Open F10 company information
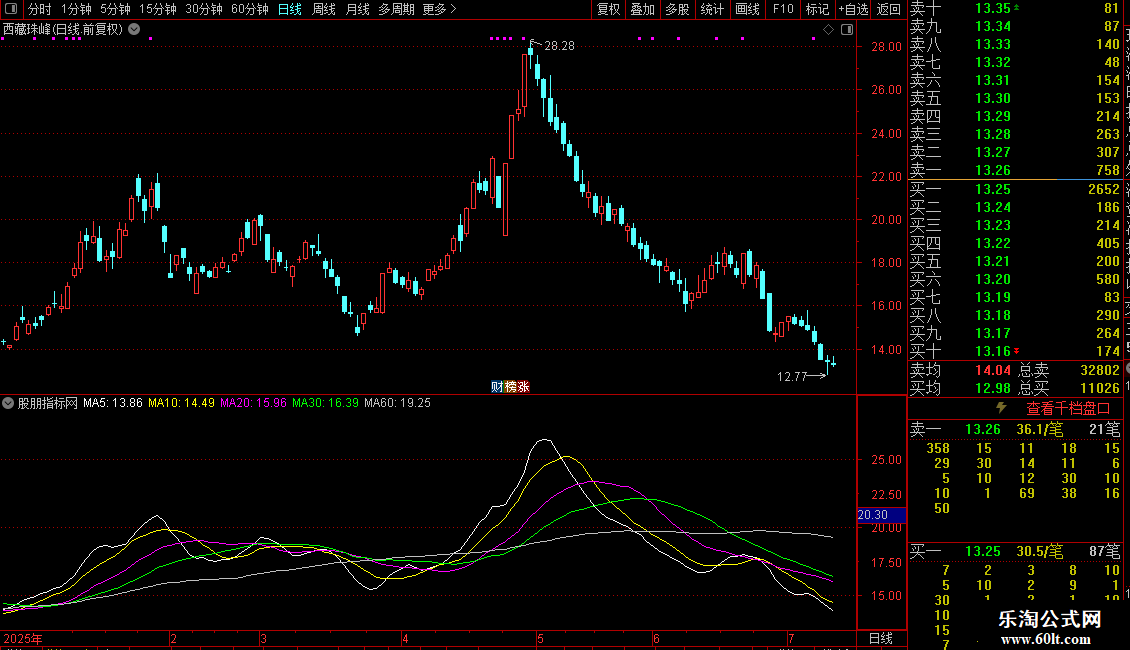 click(x=783, y=9)
